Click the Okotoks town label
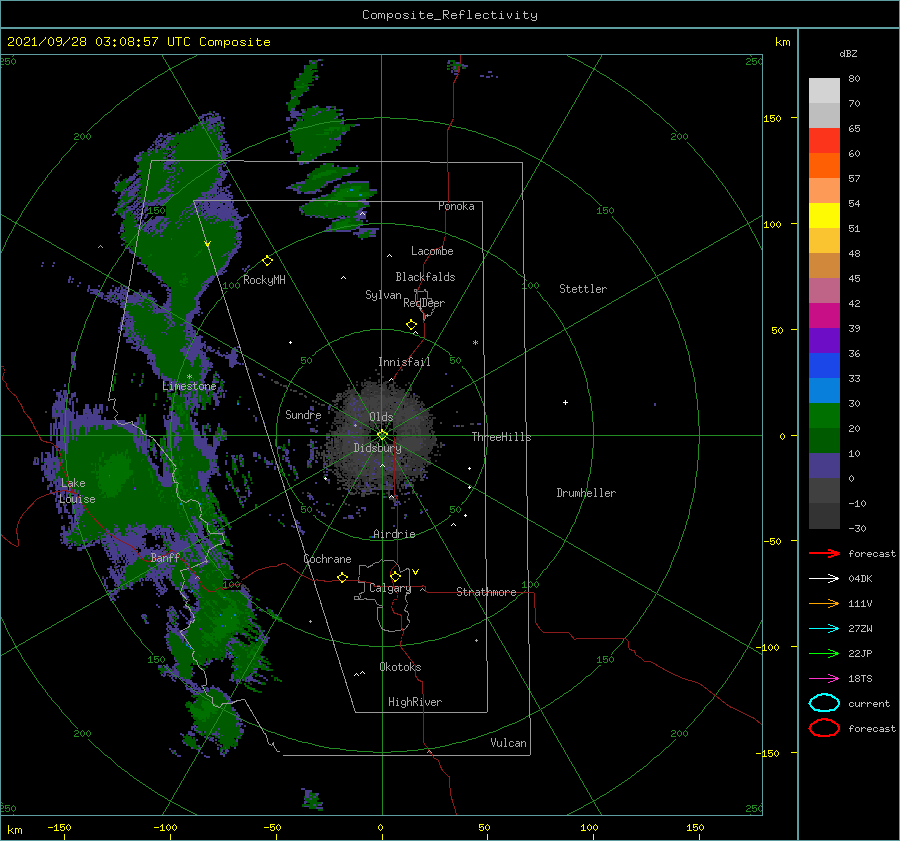Image resolution: width=900 pixels, height=841 pixels. pos(400,667)
